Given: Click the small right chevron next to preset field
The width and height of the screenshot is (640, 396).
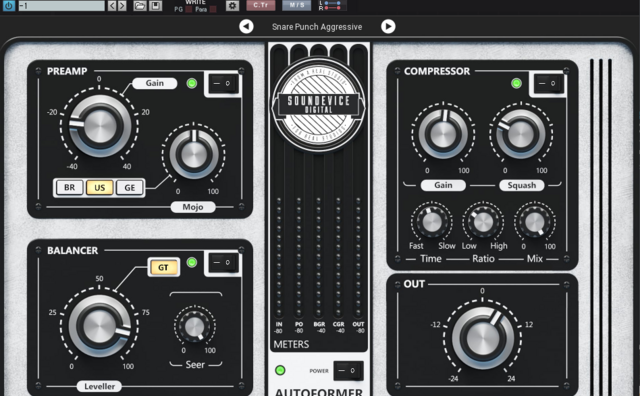Looking at the screenshot, I should coord(122,6).
